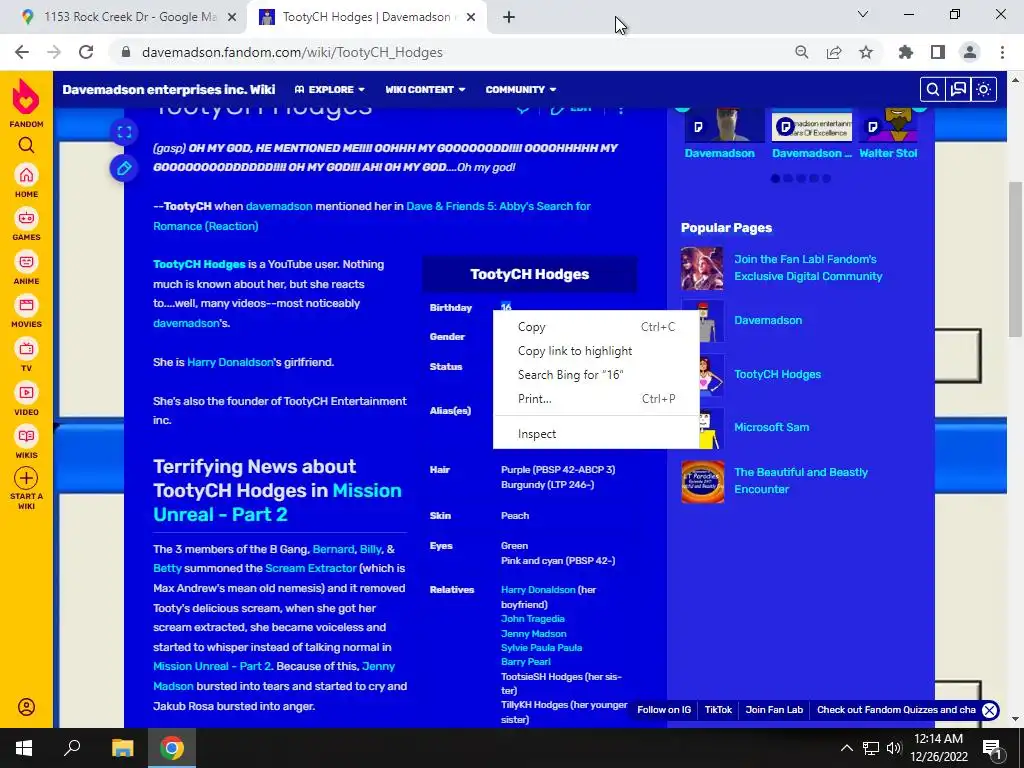This screenshot has height=768, width=1024.
Task: Open taskbar volume speaker icon
Action: point(894,748)
